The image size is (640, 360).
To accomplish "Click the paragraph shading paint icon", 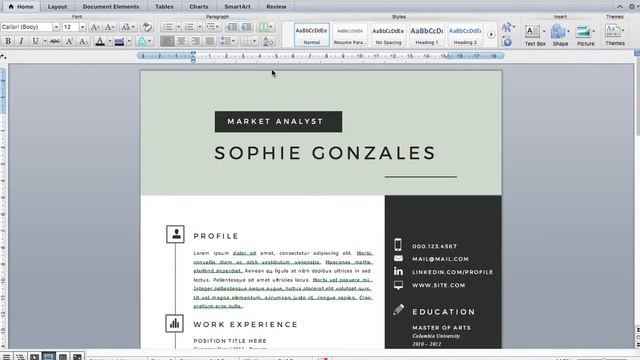I will (268, 41).
